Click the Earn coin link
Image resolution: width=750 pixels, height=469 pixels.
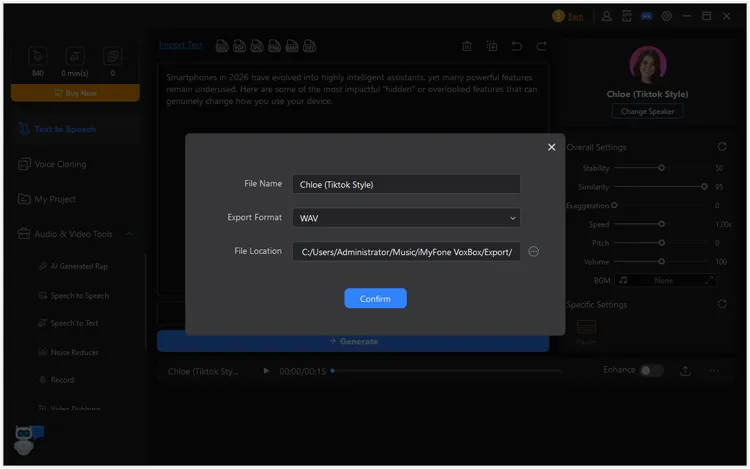coord(567,16)
